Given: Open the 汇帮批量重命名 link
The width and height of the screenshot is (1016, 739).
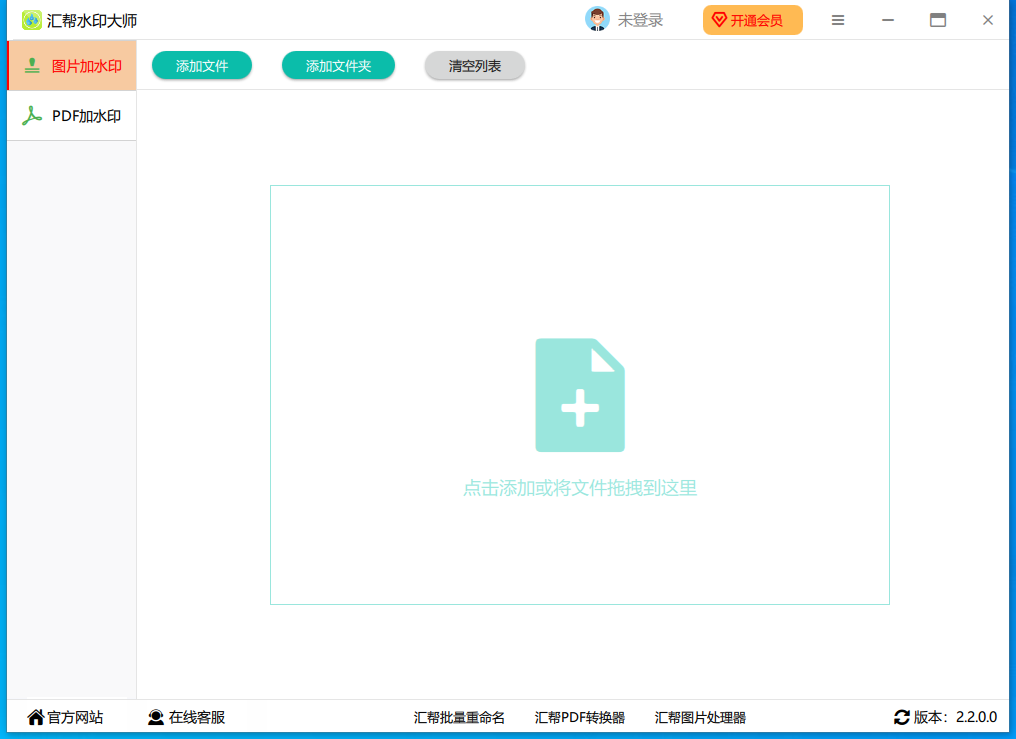Looking at the screenshot, I should [x=459, y=717].
